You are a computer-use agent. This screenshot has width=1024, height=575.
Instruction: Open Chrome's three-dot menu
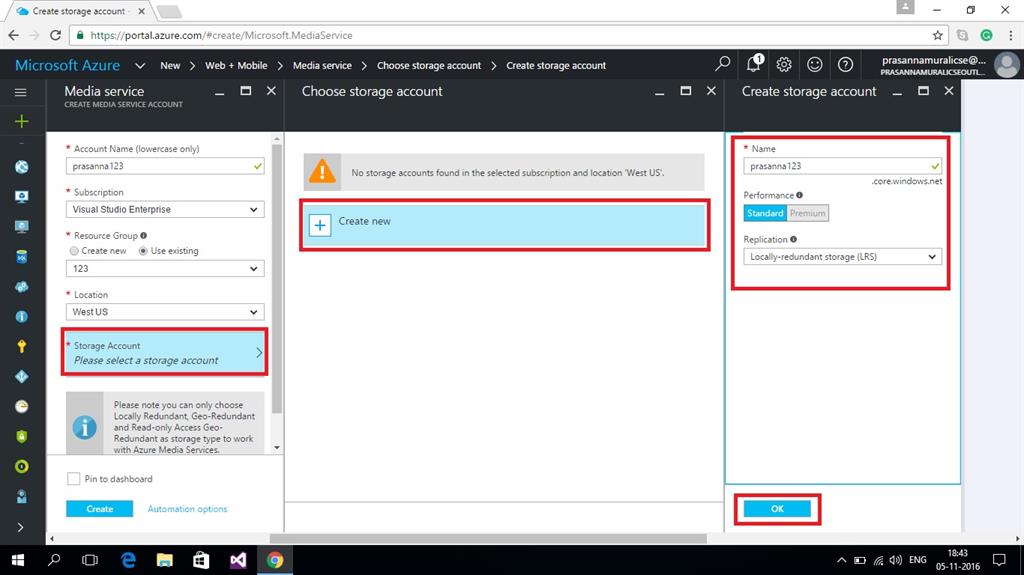1010,35
